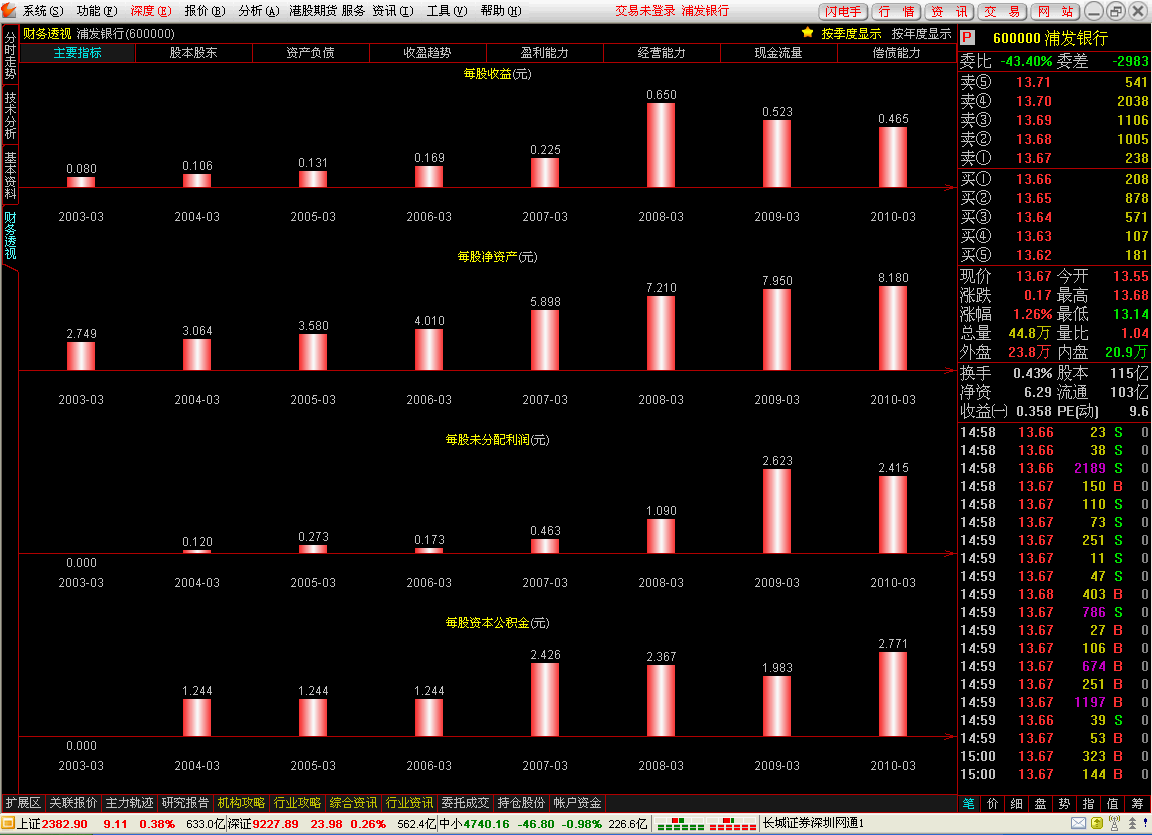Select the 笔 tab in quote panel
Image resolution: width=1152 pixels, height=835 pixels.
pos(969,803)
